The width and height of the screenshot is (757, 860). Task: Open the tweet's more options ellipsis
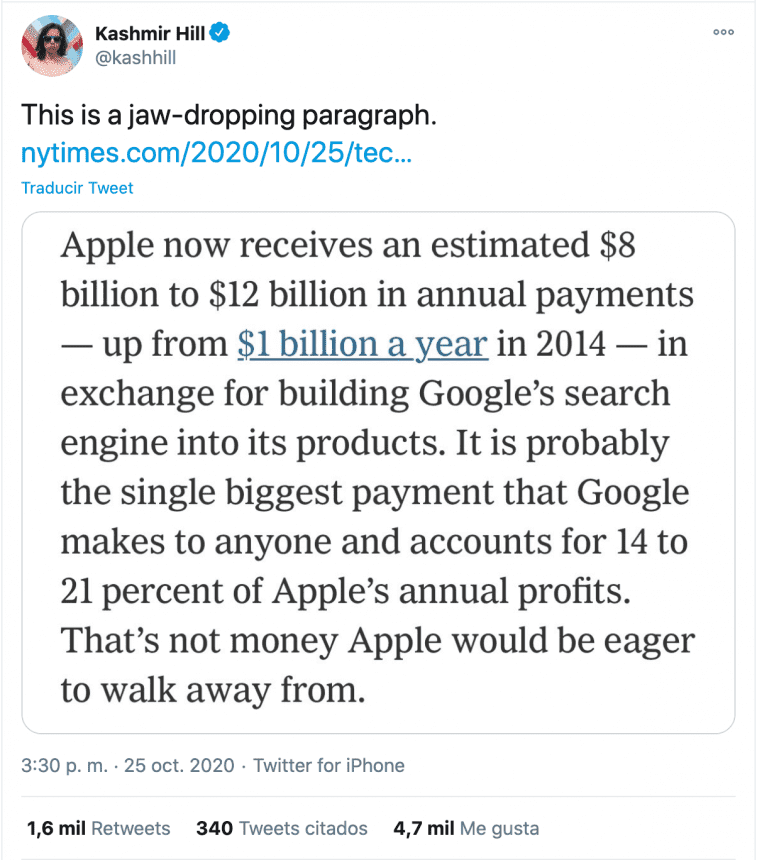[x=723, y=32]
